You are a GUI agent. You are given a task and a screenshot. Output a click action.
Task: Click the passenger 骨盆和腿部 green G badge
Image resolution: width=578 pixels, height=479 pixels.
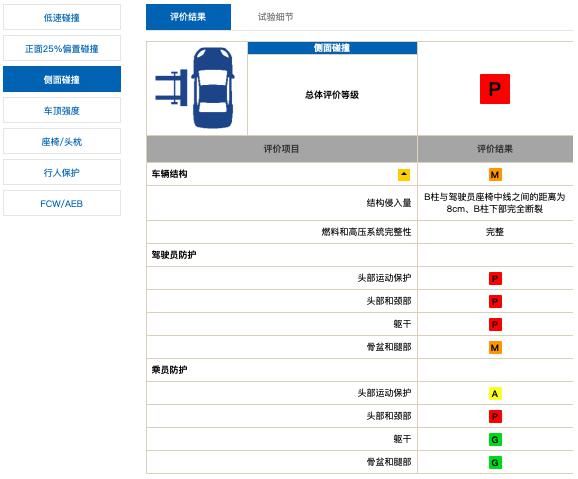[495, 462]
